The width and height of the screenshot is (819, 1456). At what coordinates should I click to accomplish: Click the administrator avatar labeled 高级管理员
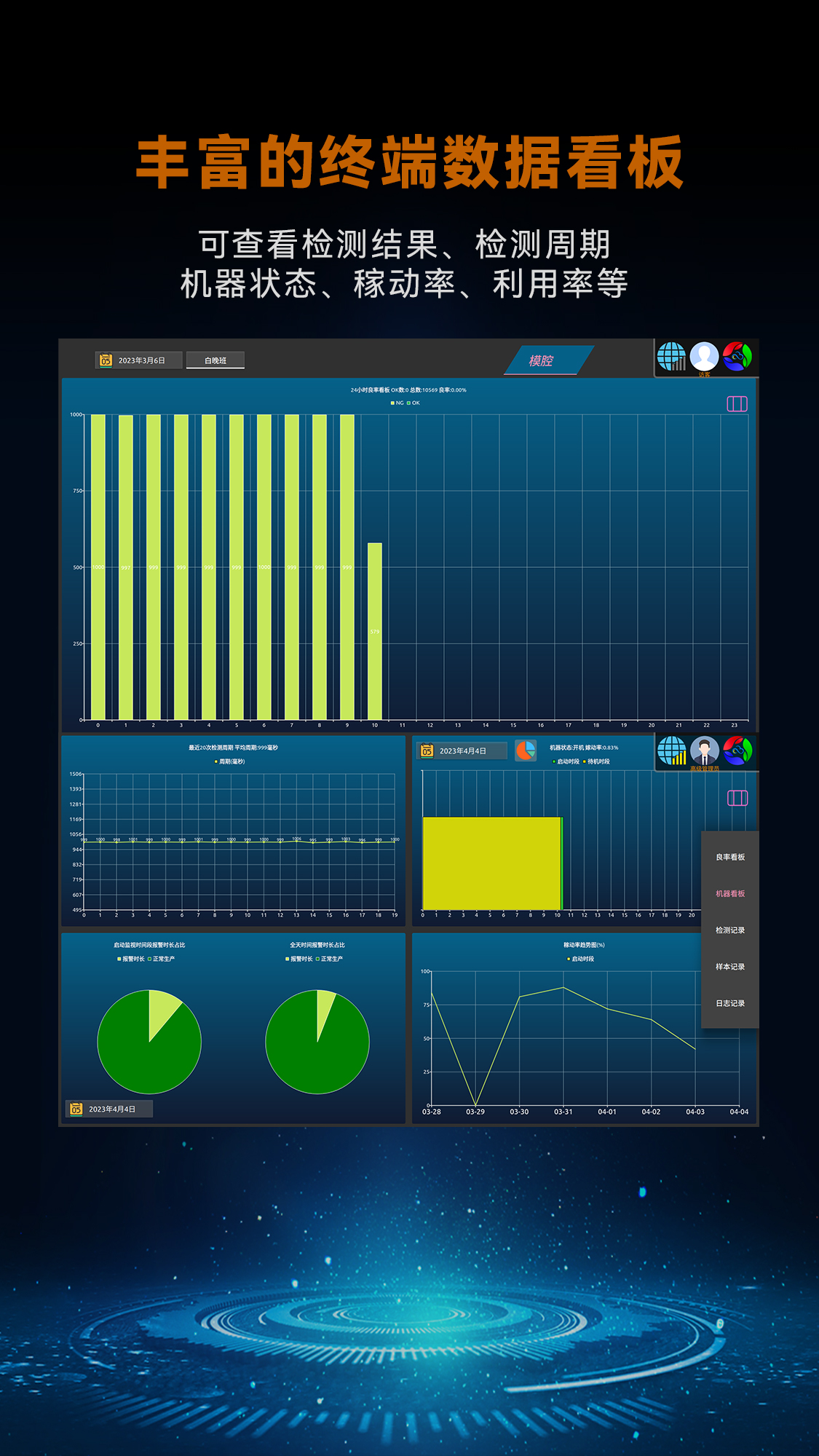click(x=704, y=751)
